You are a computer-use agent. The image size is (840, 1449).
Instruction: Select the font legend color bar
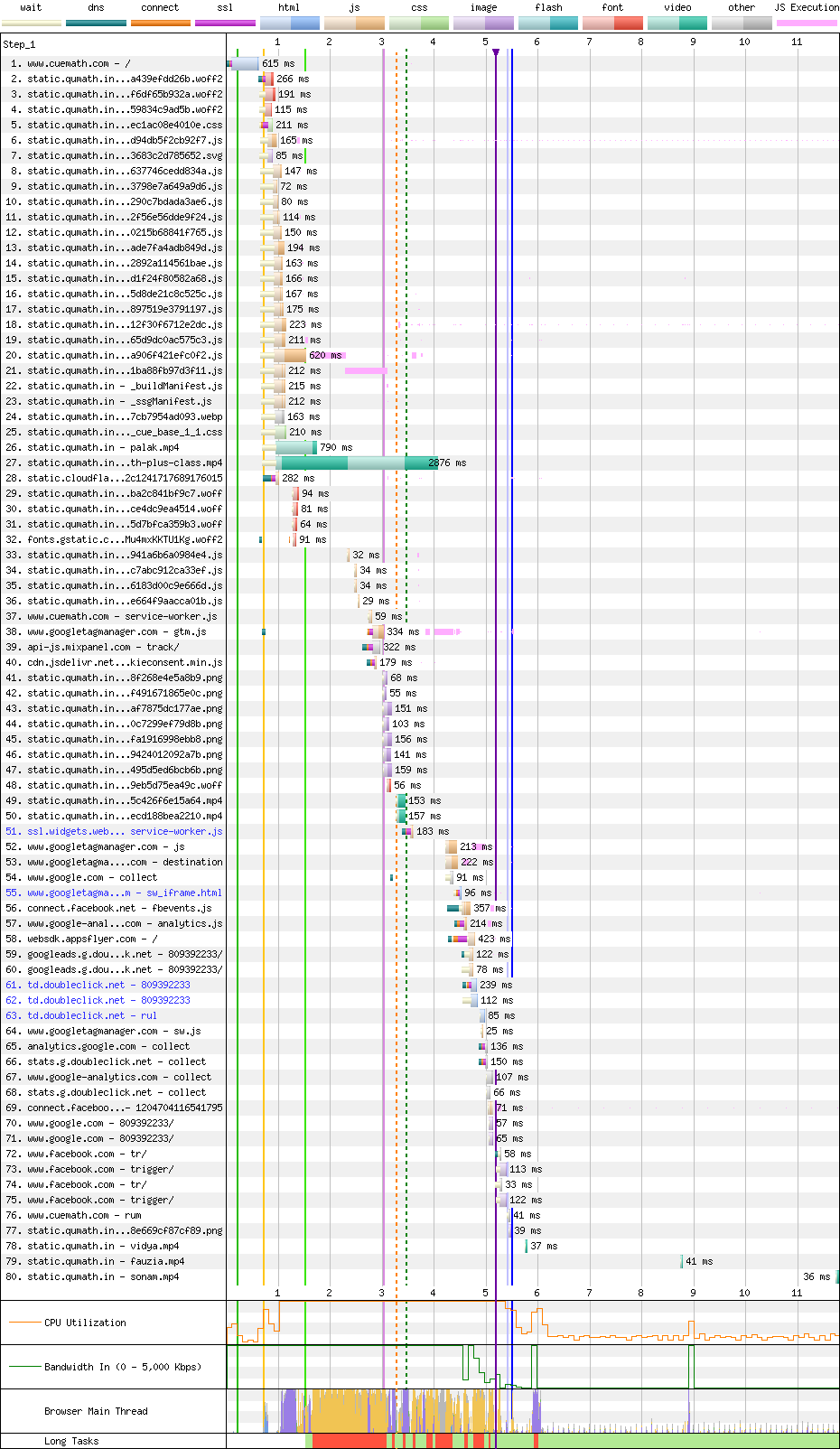point(612,23)
